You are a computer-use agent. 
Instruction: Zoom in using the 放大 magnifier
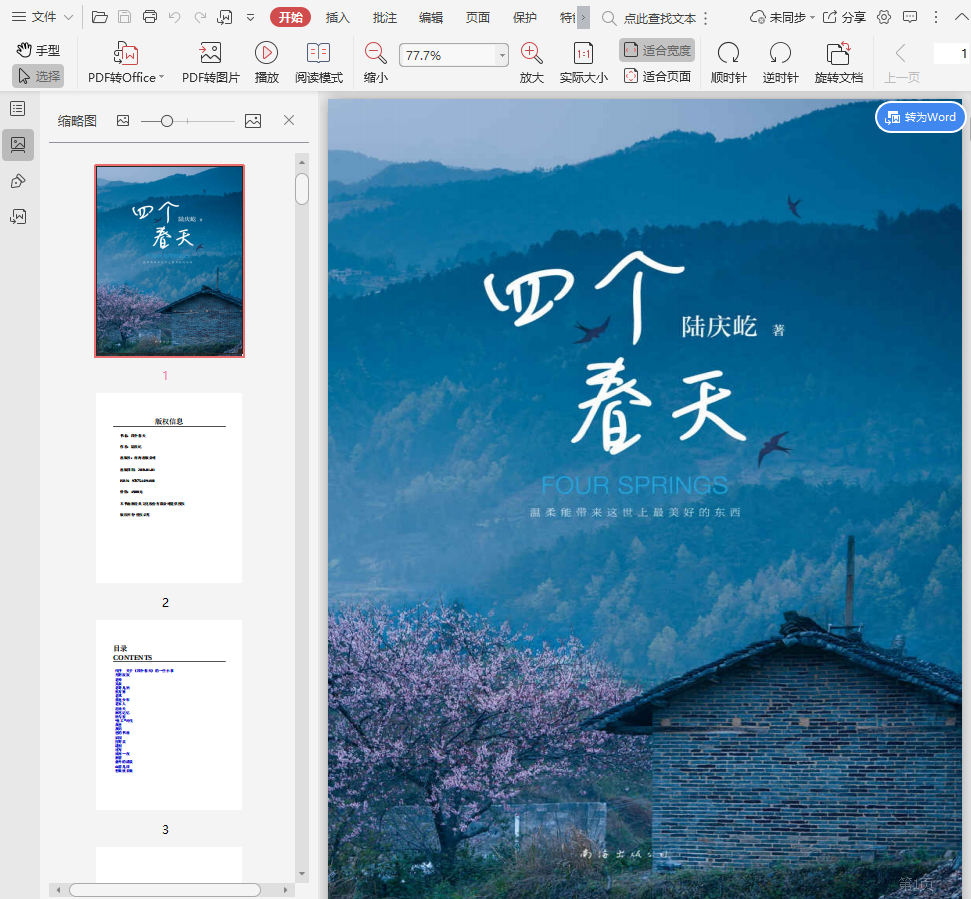[532, 54]
